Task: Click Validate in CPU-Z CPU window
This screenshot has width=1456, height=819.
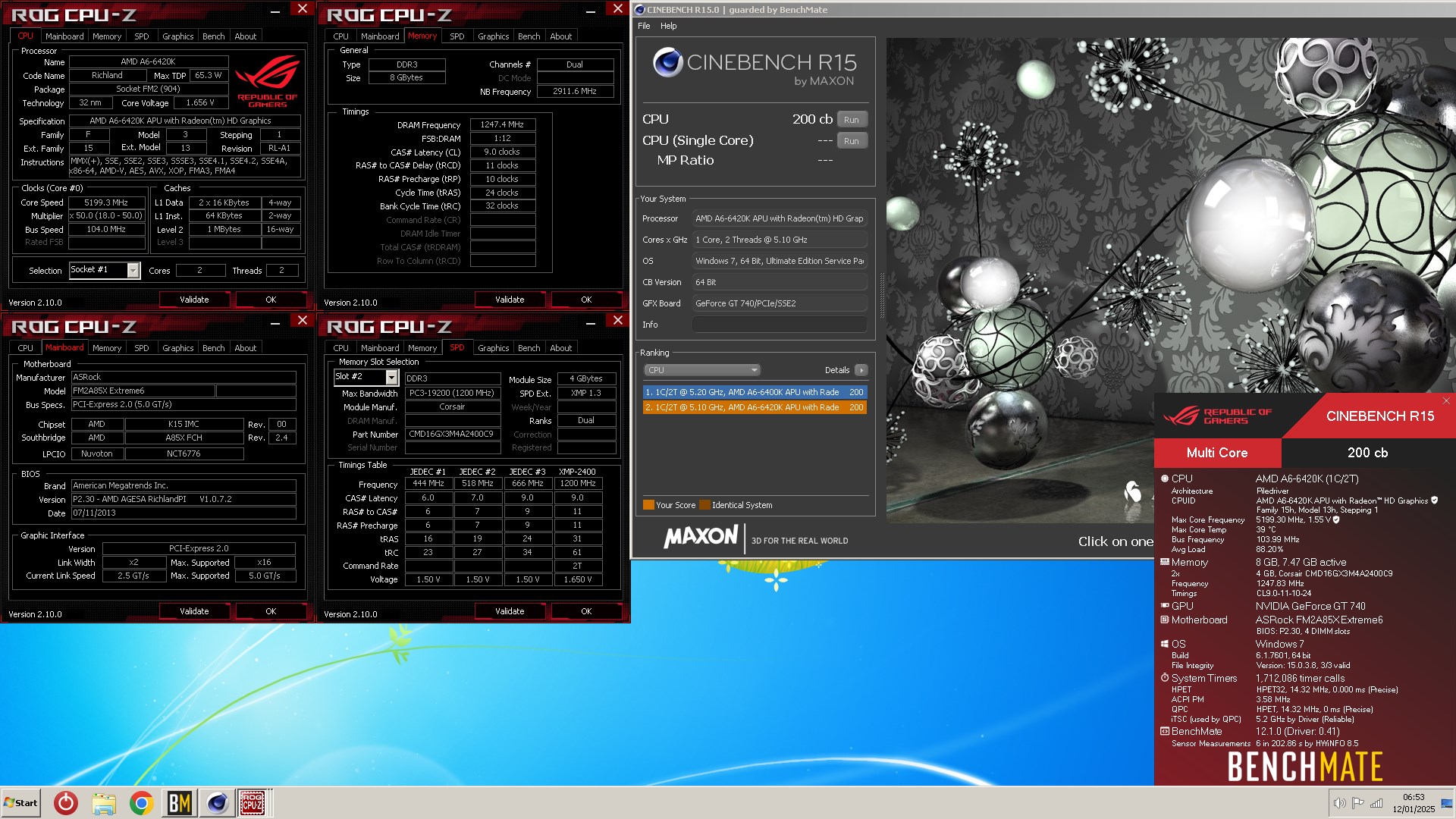Action: [194, 300]
